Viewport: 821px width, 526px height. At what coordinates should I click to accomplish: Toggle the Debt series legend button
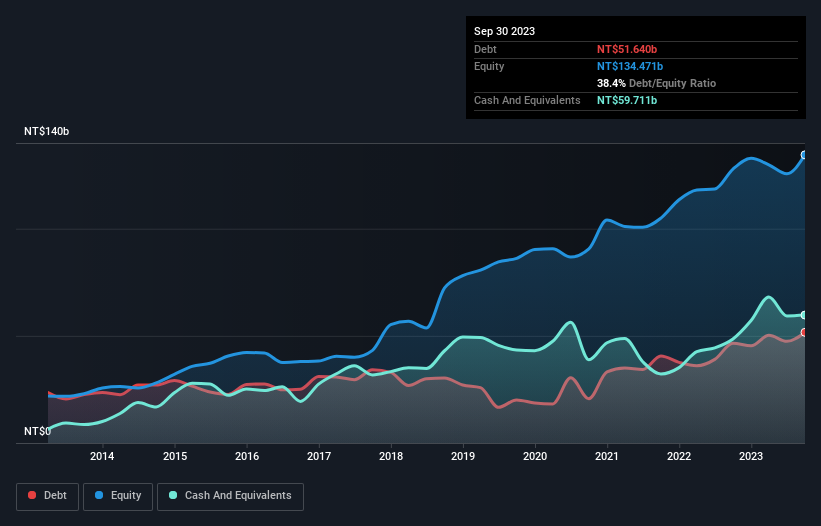point(48,496)
